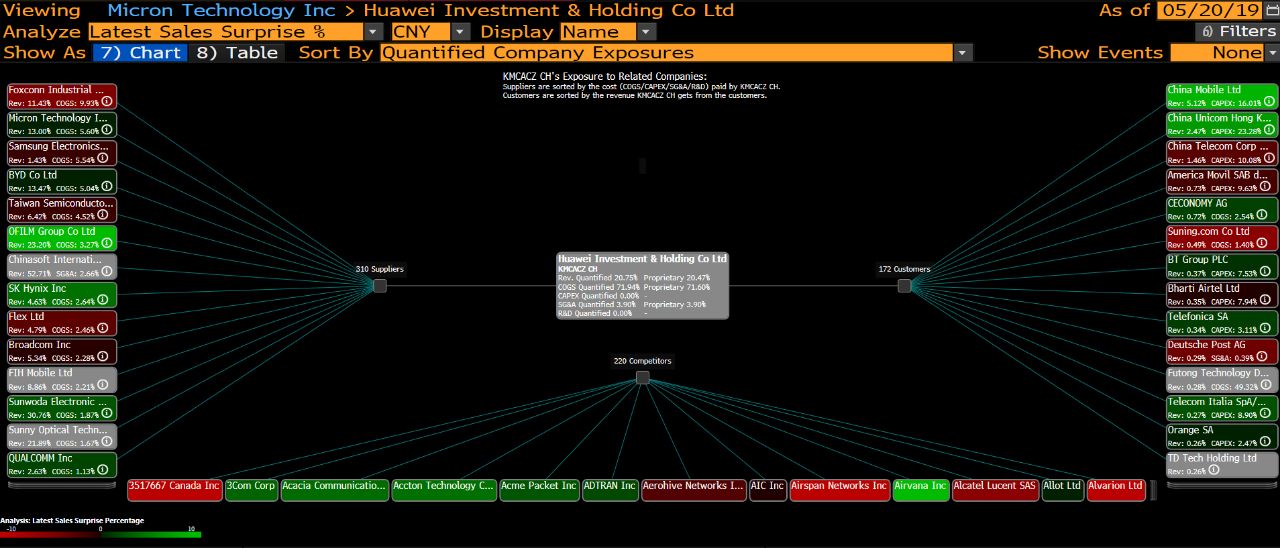The width and height of the screenshot is (1280, 548).
Task: Select Telecom Italia SpA customer card
Action: point(1221,408)
